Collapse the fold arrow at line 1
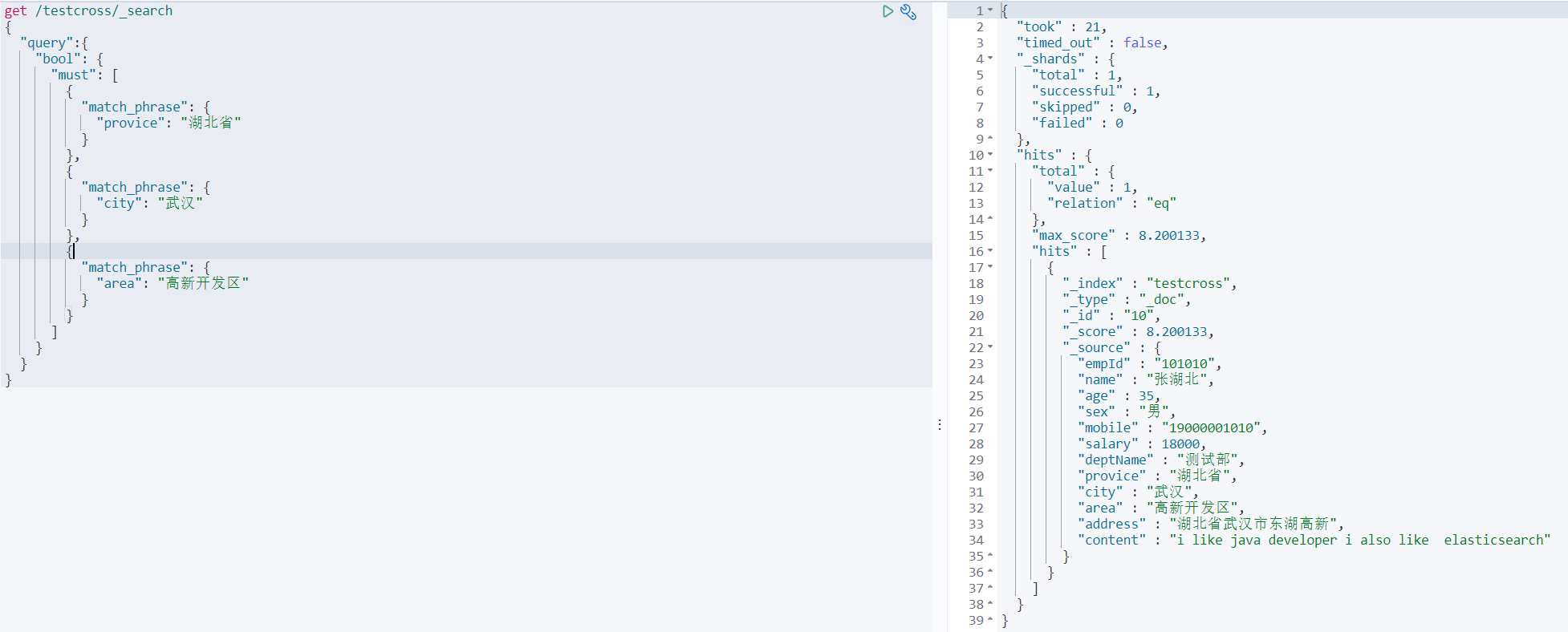1568x632 pixels. point(990,10)
